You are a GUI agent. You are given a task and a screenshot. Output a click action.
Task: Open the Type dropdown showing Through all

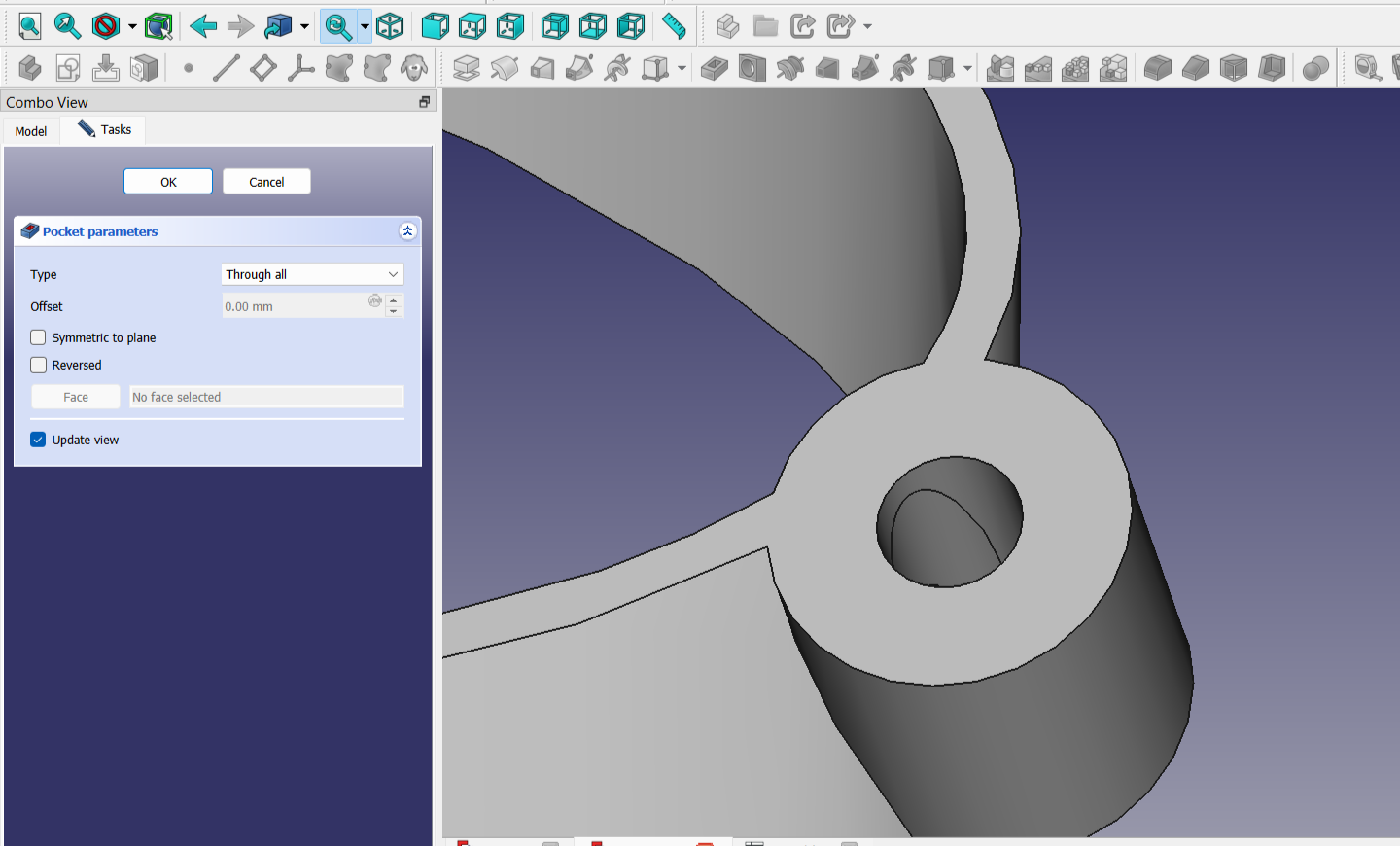click(x=311, y=274)
